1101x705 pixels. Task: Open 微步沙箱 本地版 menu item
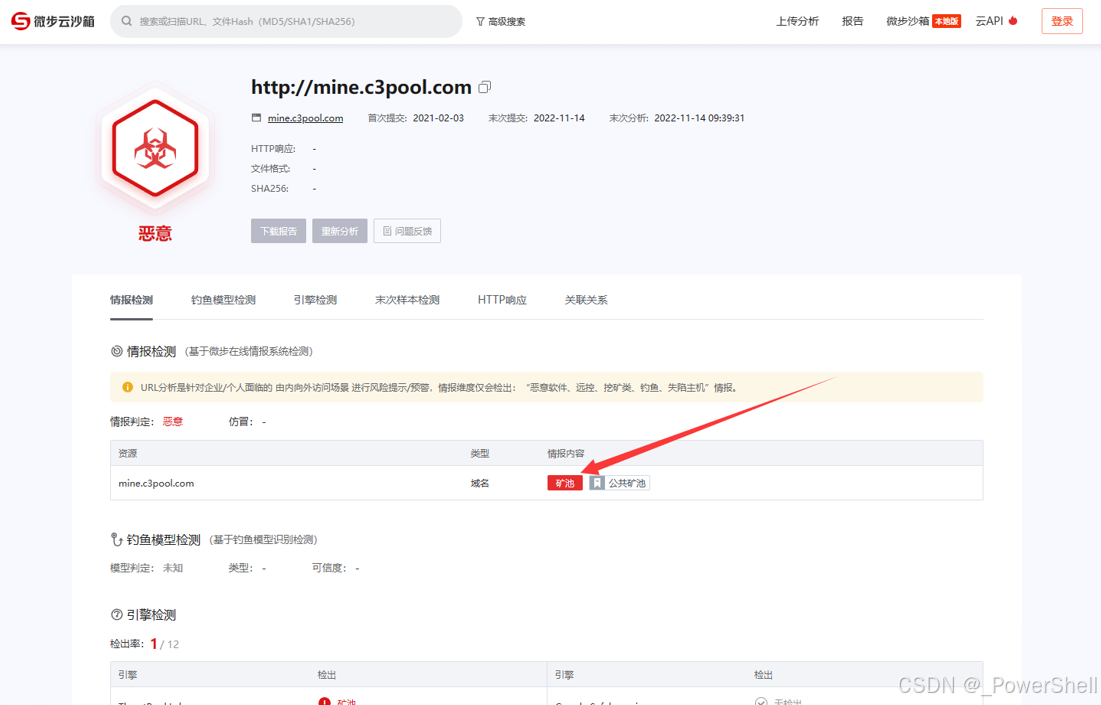coord(923,21)
